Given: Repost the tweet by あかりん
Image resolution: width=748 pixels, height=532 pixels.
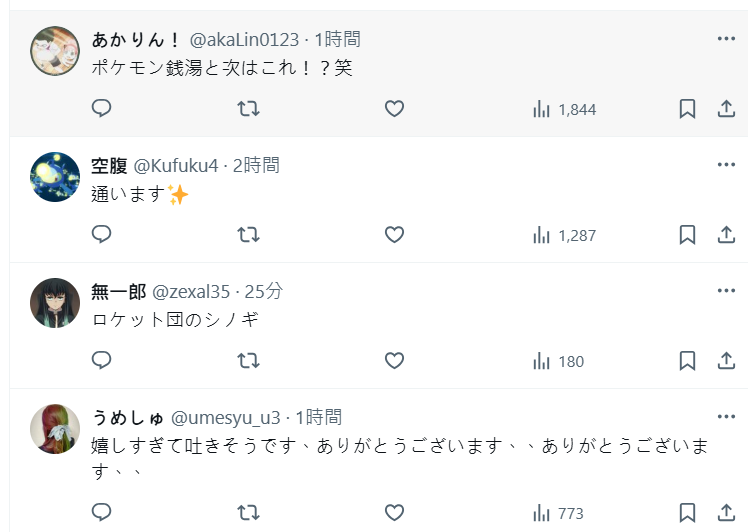Looking at the screenshot, I should tap(248, 109).
